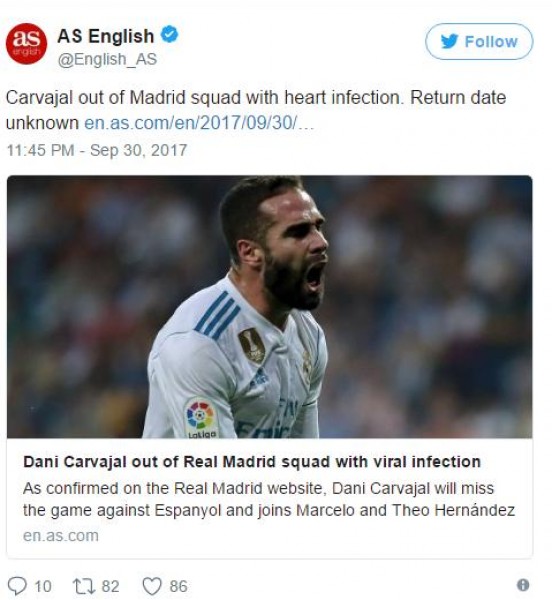Open the AS English display name
Image resolution: width=552 pixels, height=600 pixels.
point(106,36)
